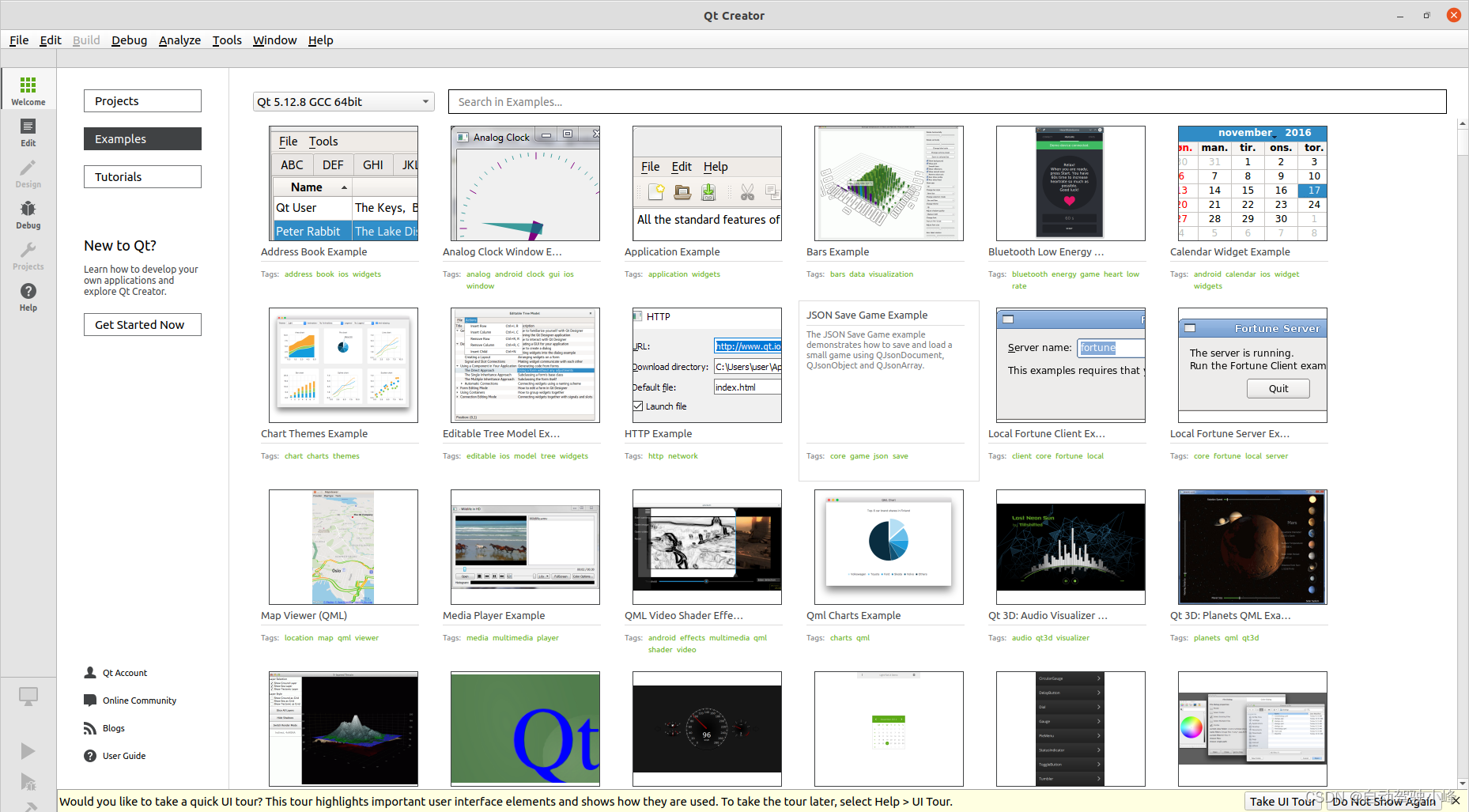
Task: Click the 'planets' tag link
Action: pos(1207,638)
